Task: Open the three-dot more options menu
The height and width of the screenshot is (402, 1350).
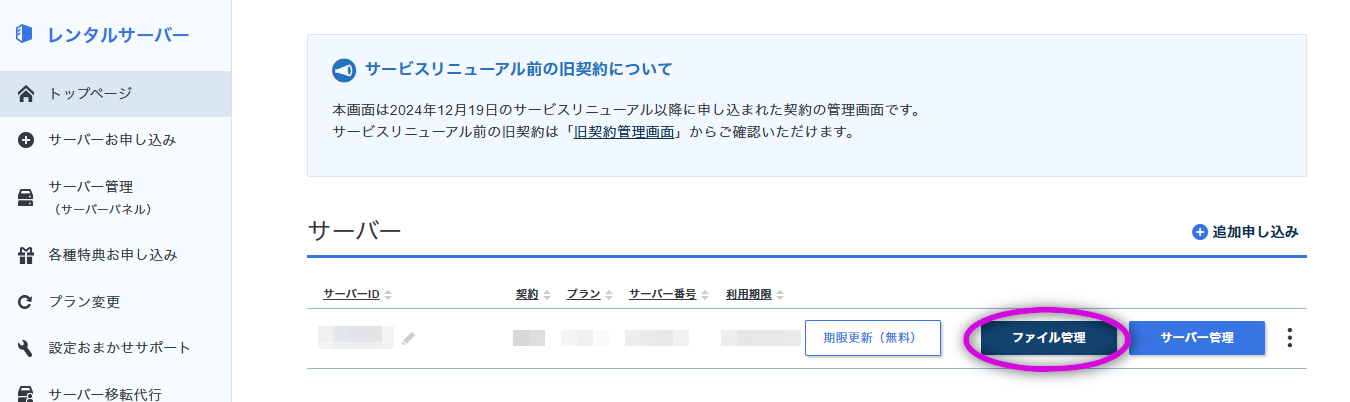Action: click(x=1290, y=338)
